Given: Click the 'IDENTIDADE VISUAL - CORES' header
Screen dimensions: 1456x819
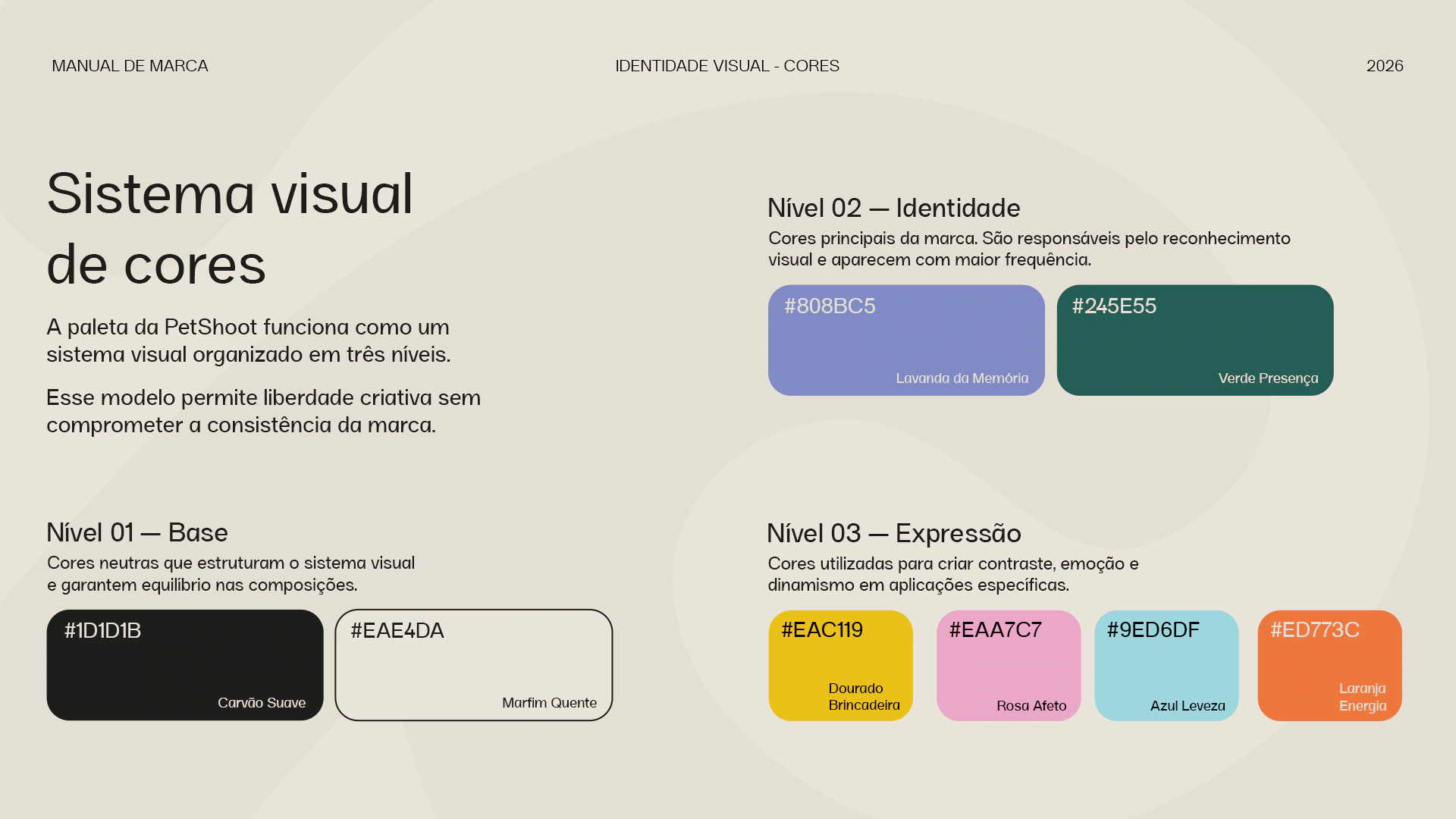Looking at the screenshot, I should [x=727, y=66].
